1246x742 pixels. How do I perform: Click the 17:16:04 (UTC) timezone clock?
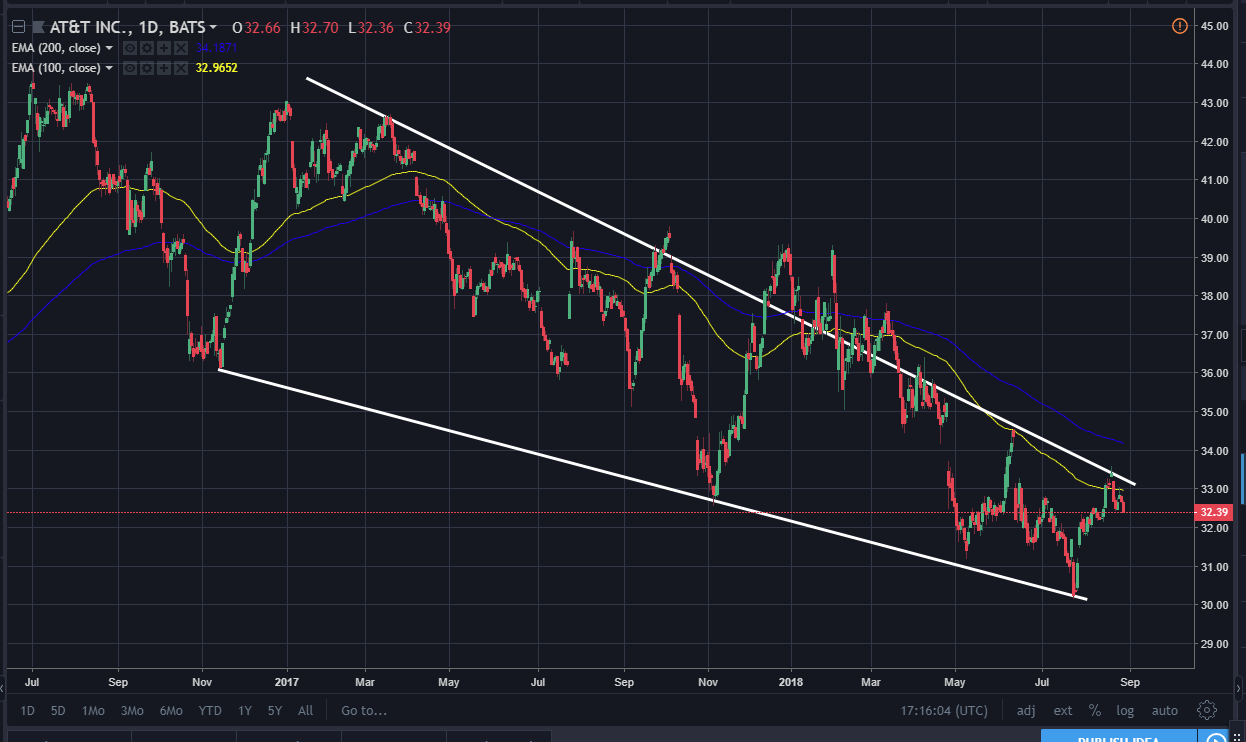[943, 711]
